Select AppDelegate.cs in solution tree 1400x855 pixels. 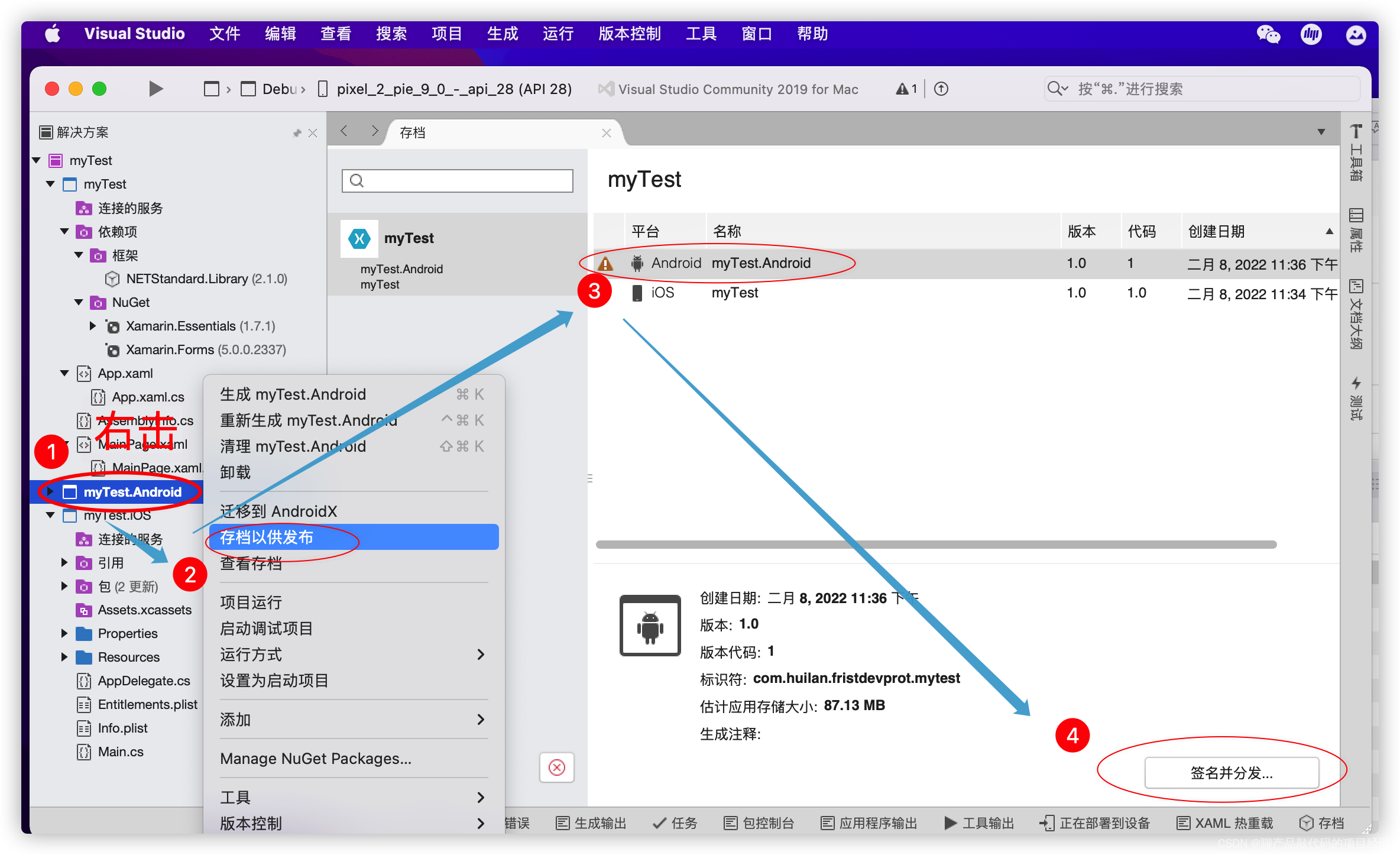[x=144, y=681]
